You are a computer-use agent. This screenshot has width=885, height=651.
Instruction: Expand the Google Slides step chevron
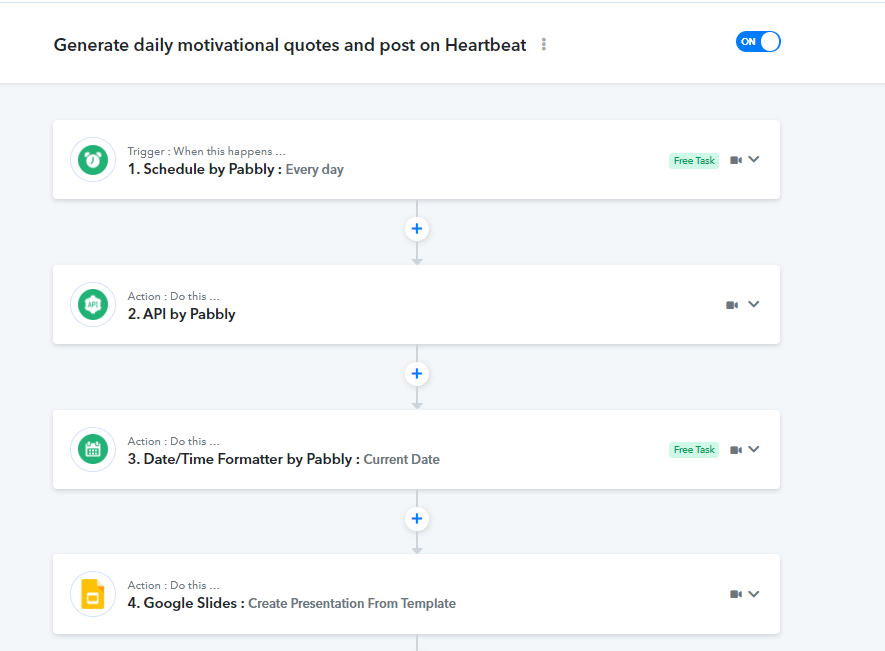click(x=753, y=594)
